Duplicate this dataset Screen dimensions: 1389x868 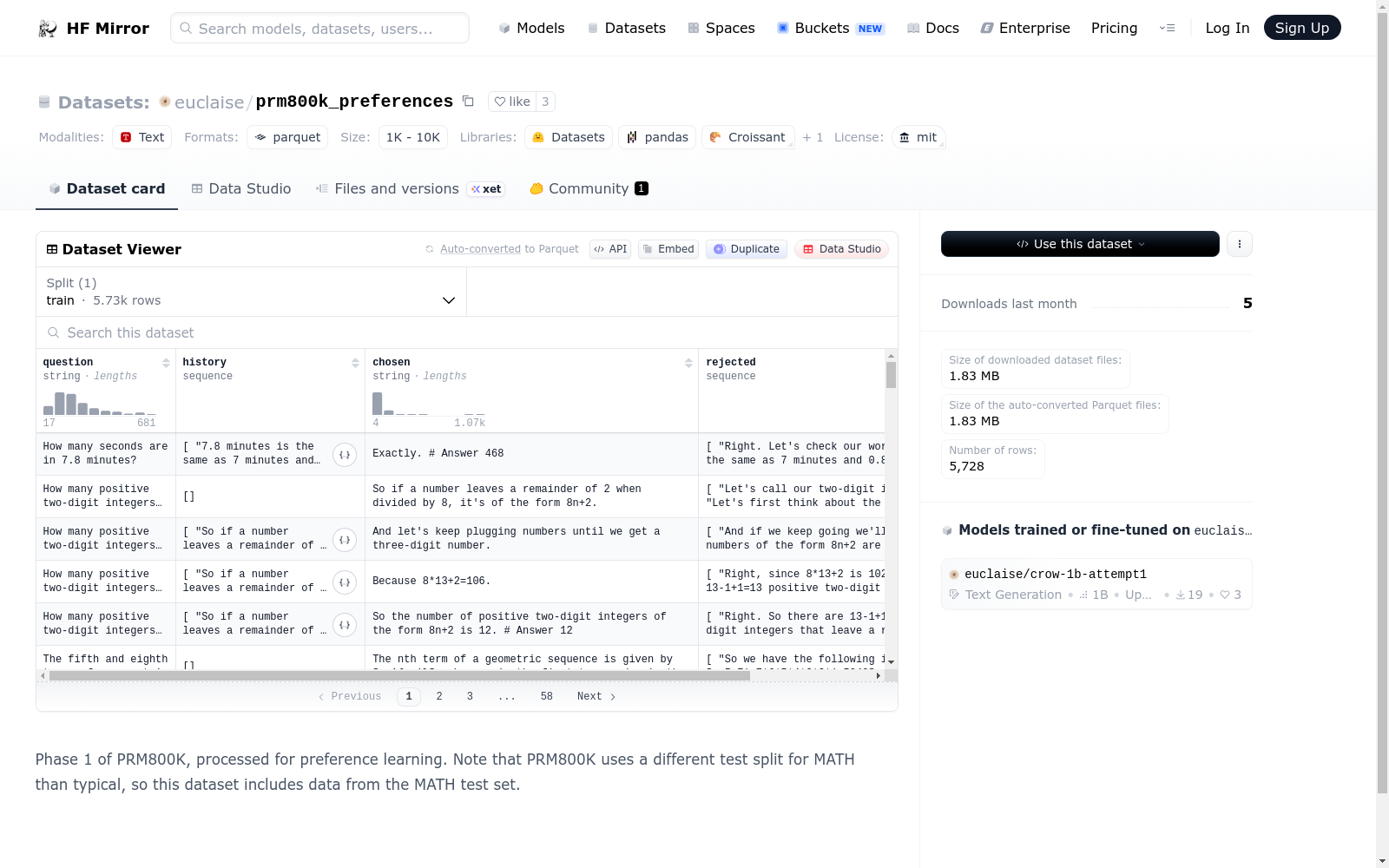[x=747, y=249]
